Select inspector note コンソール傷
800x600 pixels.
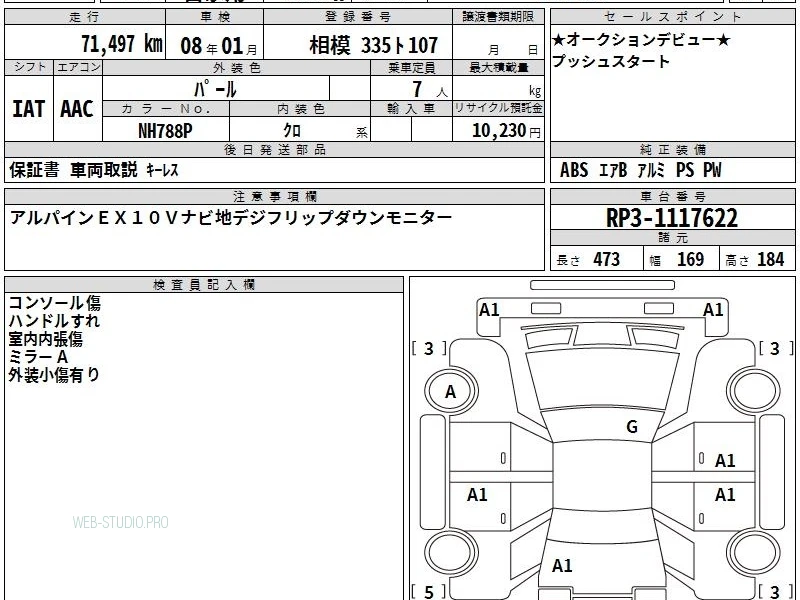[55, 303]
